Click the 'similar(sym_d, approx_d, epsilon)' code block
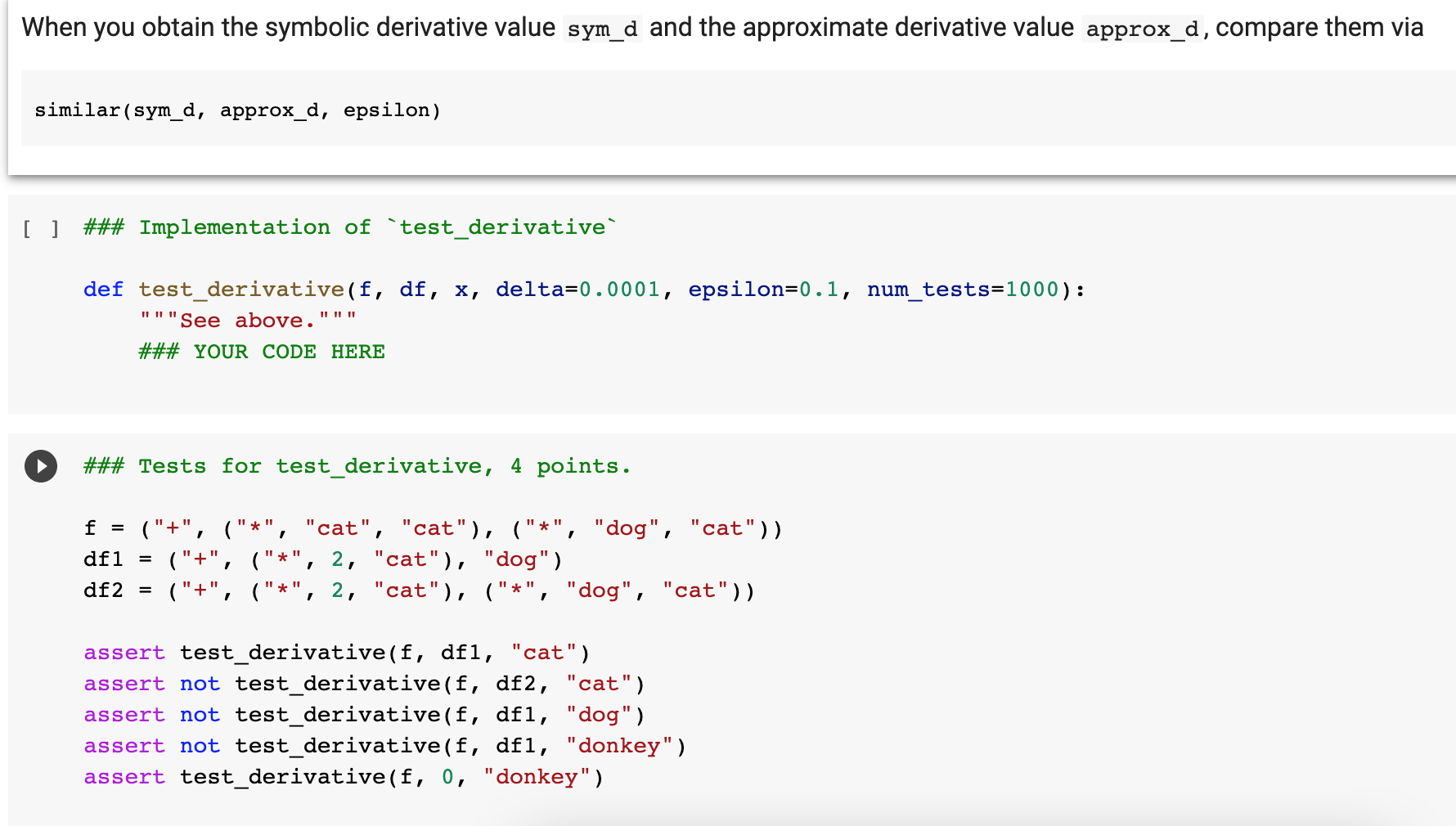 [738, 109]
